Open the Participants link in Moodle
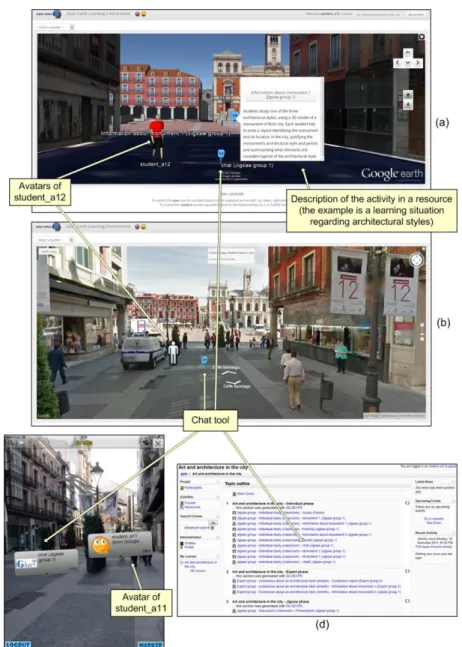Viewport: 462px width, 647px height. tap(193, 488)
